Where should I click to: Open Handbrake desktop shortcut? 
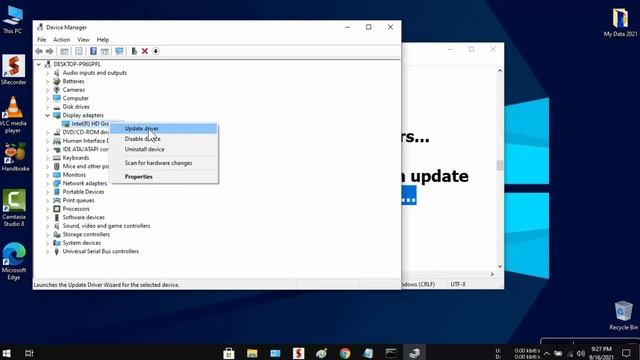click(x=15, y=157)
